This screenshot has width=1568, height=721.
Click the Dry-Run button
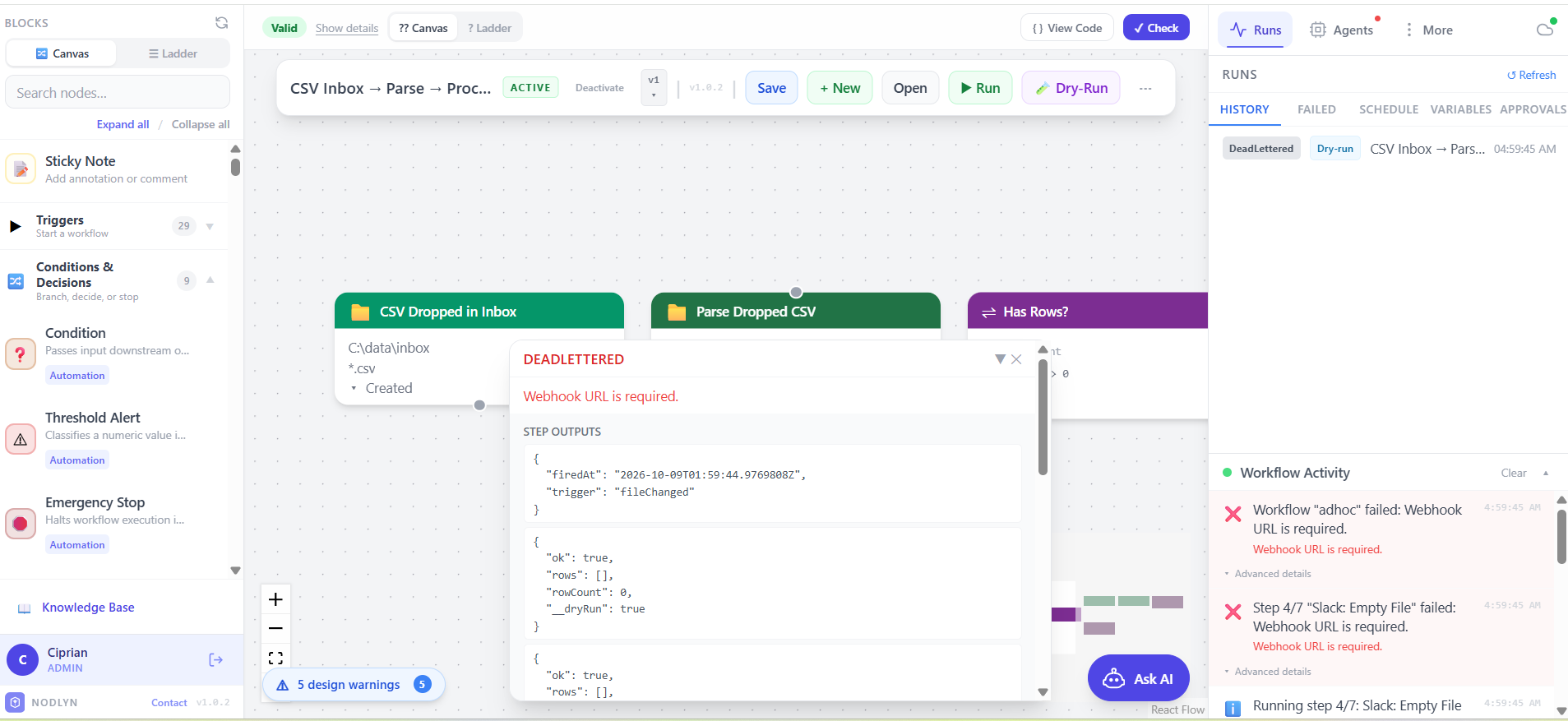(1071, 88)
